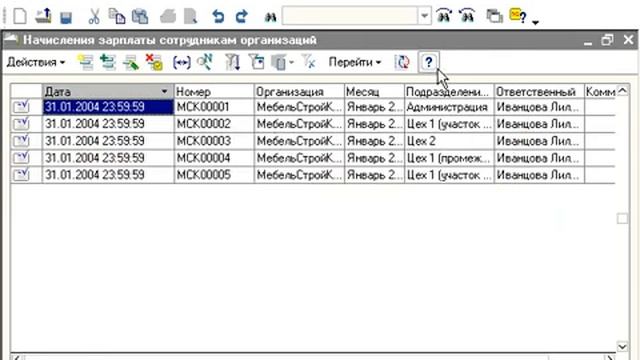Click the paste clipboard icon
The image size is (640, 360).
140,17
